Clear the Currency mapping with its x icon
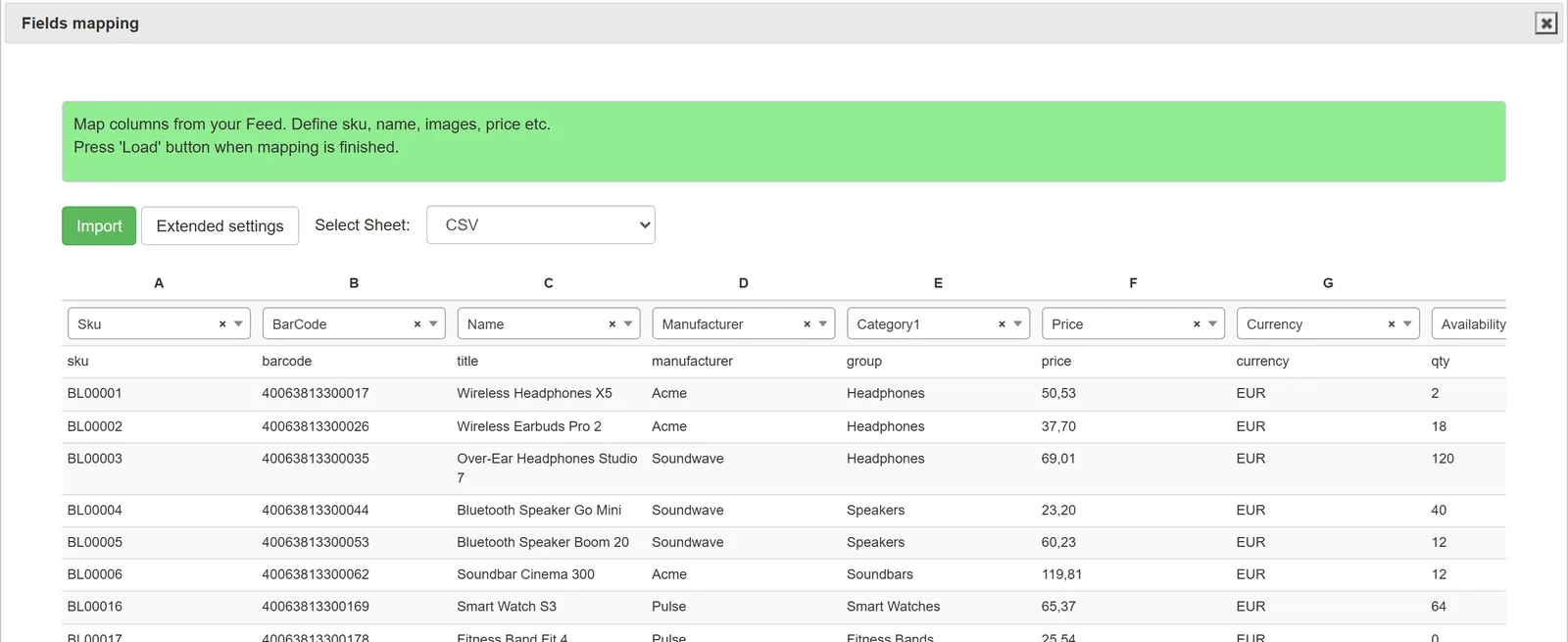 [1392, 324]
